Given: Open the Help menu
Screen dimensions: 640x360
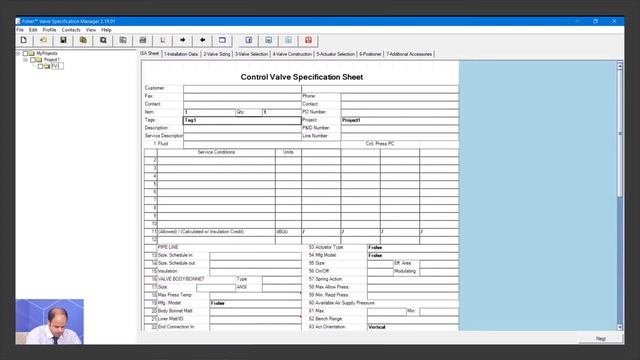Looking at the screenshot, I should (107, 30).
